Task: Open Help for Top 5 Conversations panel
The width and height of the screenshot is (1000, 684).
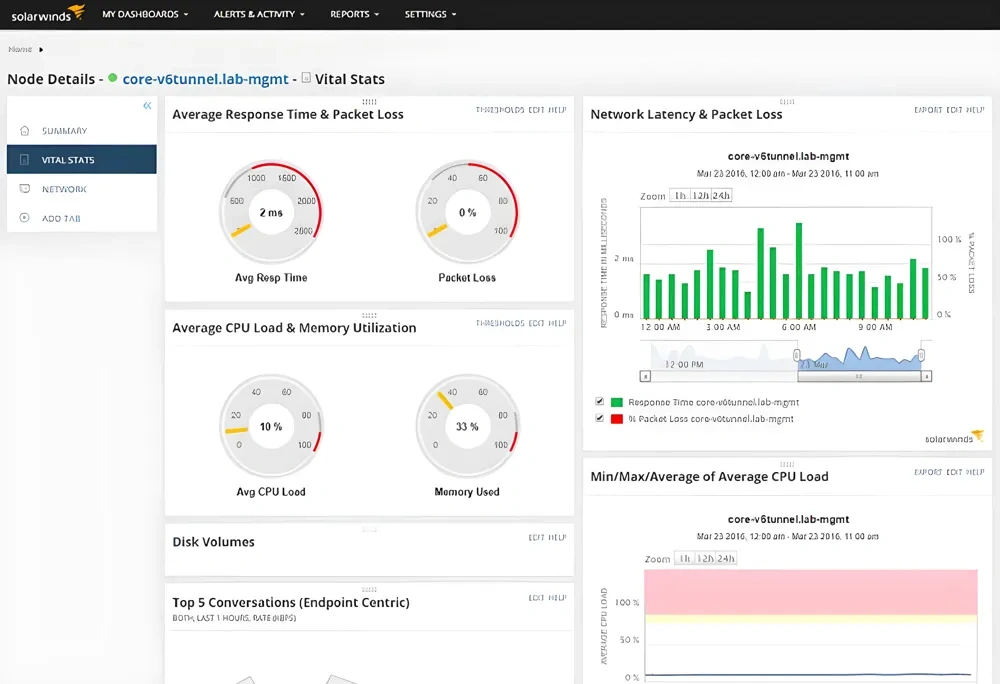Action: point(557,598)
